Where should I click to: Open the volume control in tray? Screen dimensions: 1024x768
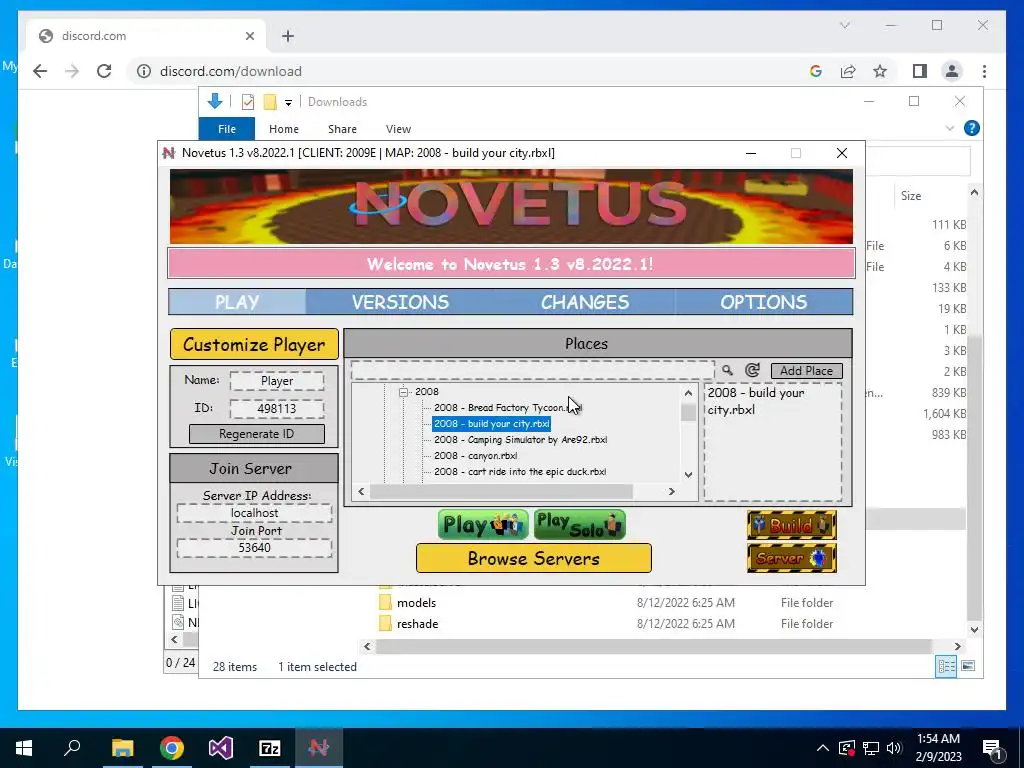pos(894,748)
